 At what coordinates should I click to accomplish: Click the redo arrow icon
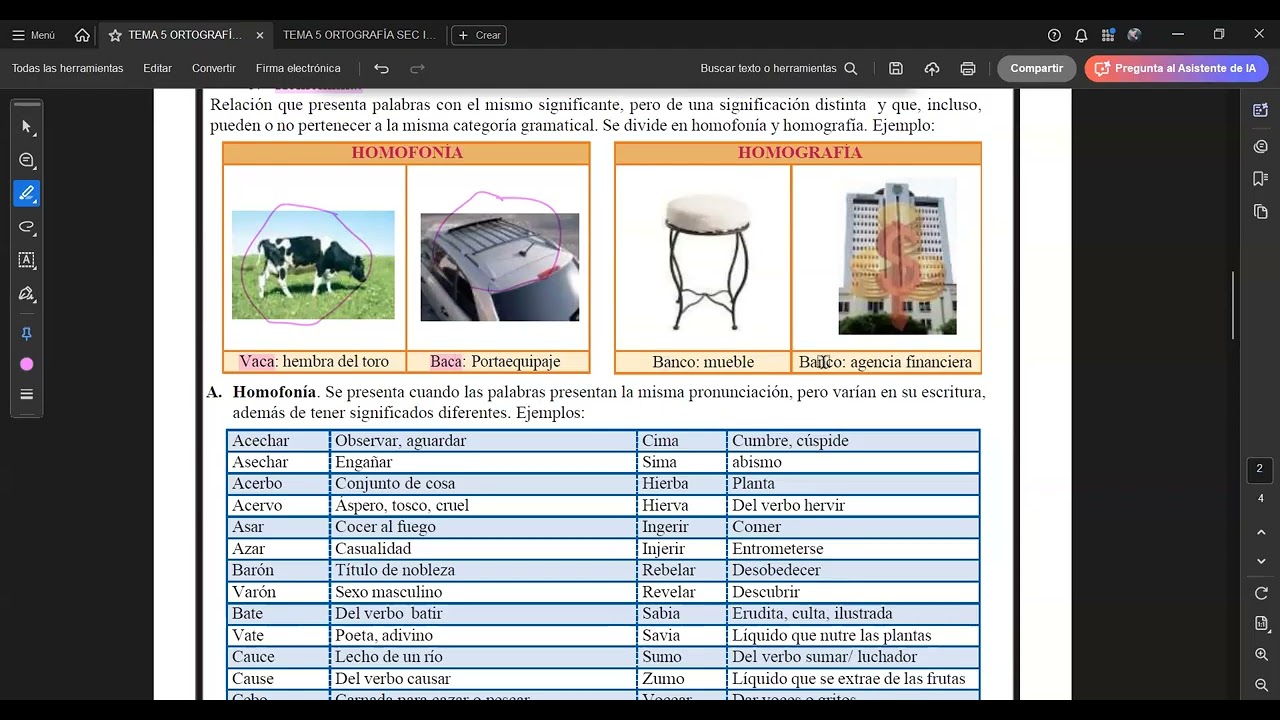(x=417, y=68)
